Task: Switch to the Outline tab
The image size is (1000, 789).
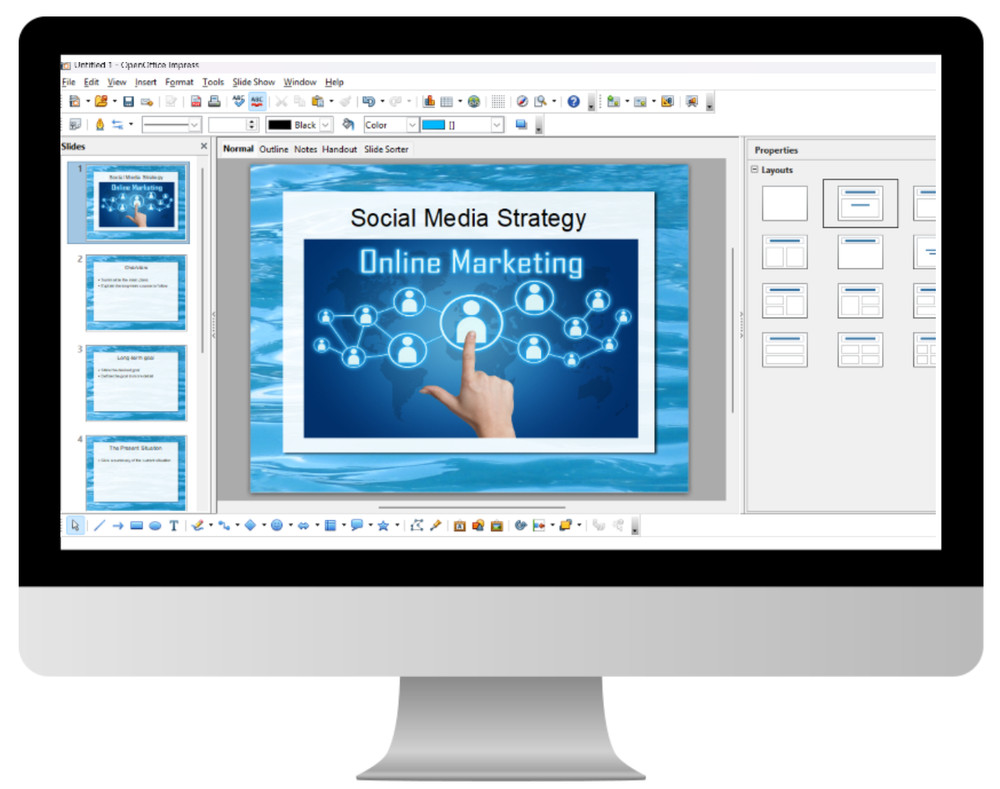Action: coord(273,148)
